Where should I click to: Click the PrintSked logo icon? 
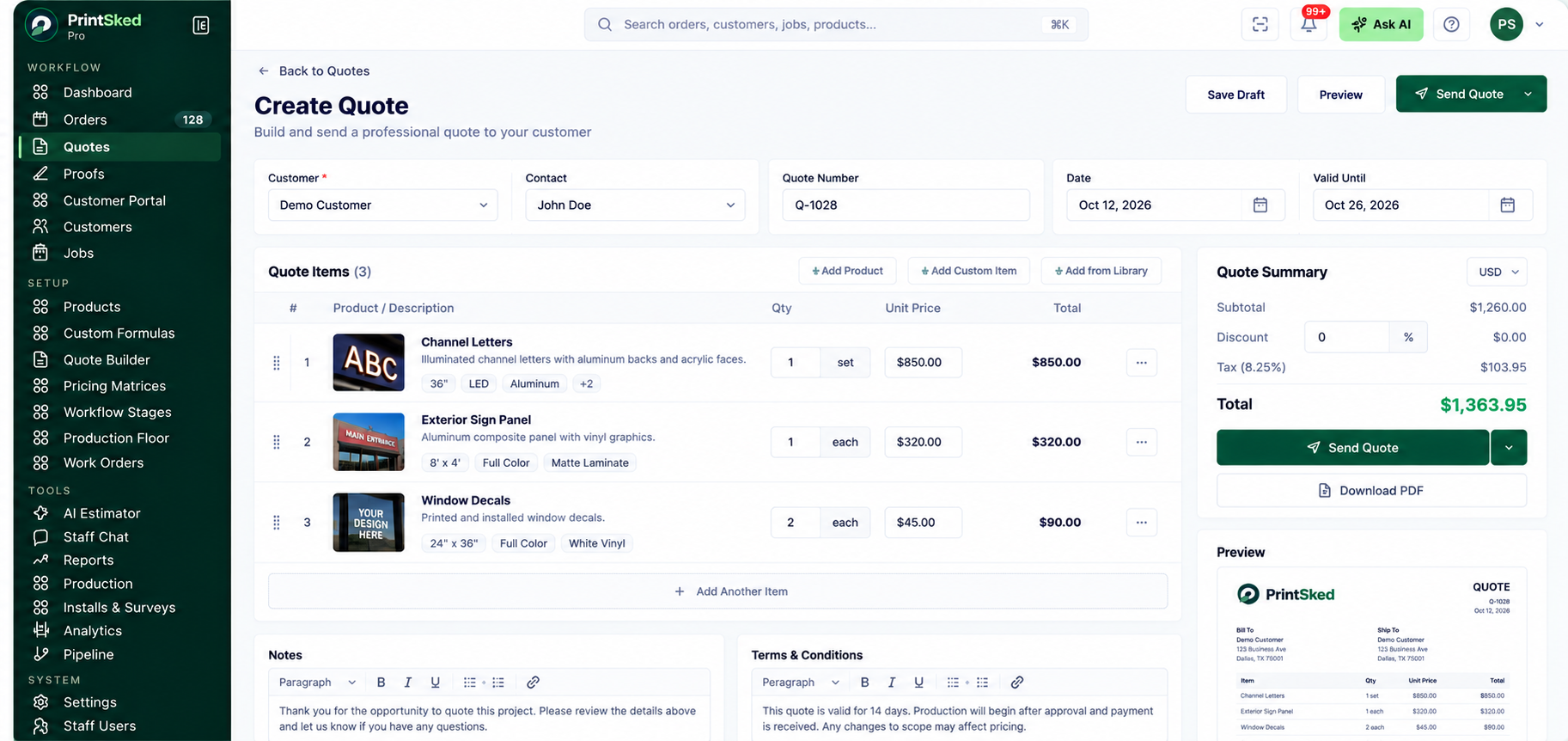pyautogui.click(x=40, y=25)
